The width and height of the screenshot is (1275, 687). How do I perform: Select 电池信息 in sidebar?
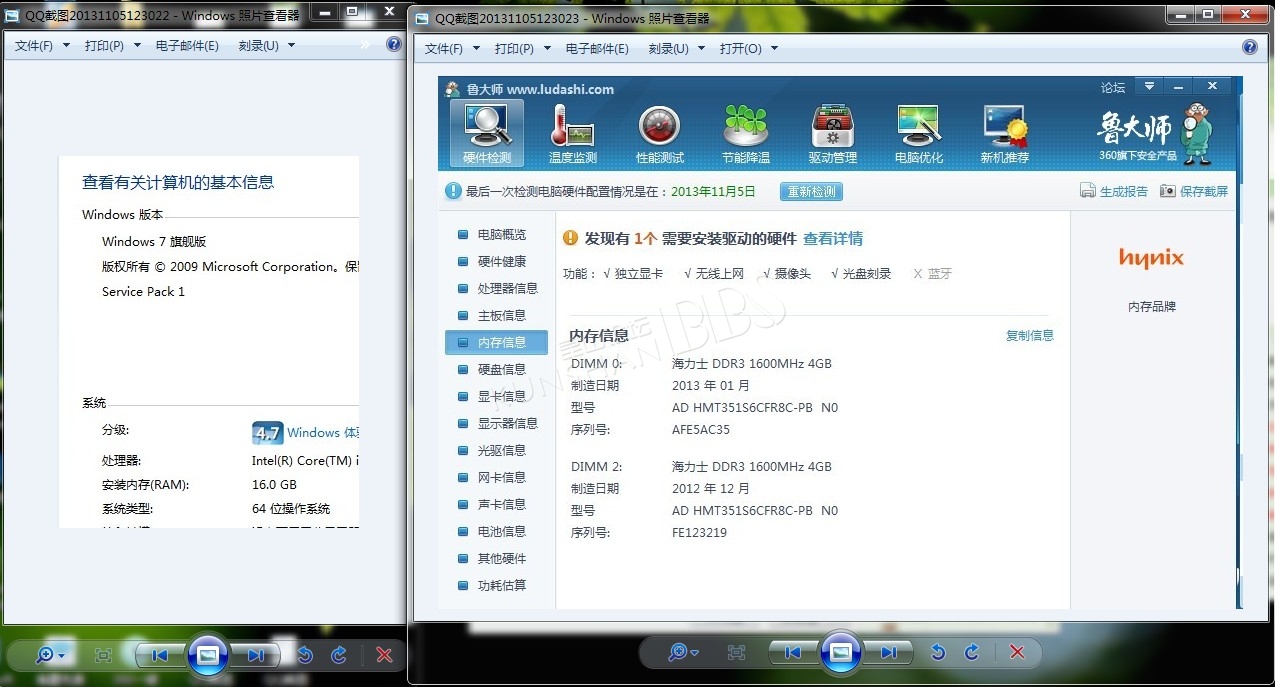coord(498,531)
